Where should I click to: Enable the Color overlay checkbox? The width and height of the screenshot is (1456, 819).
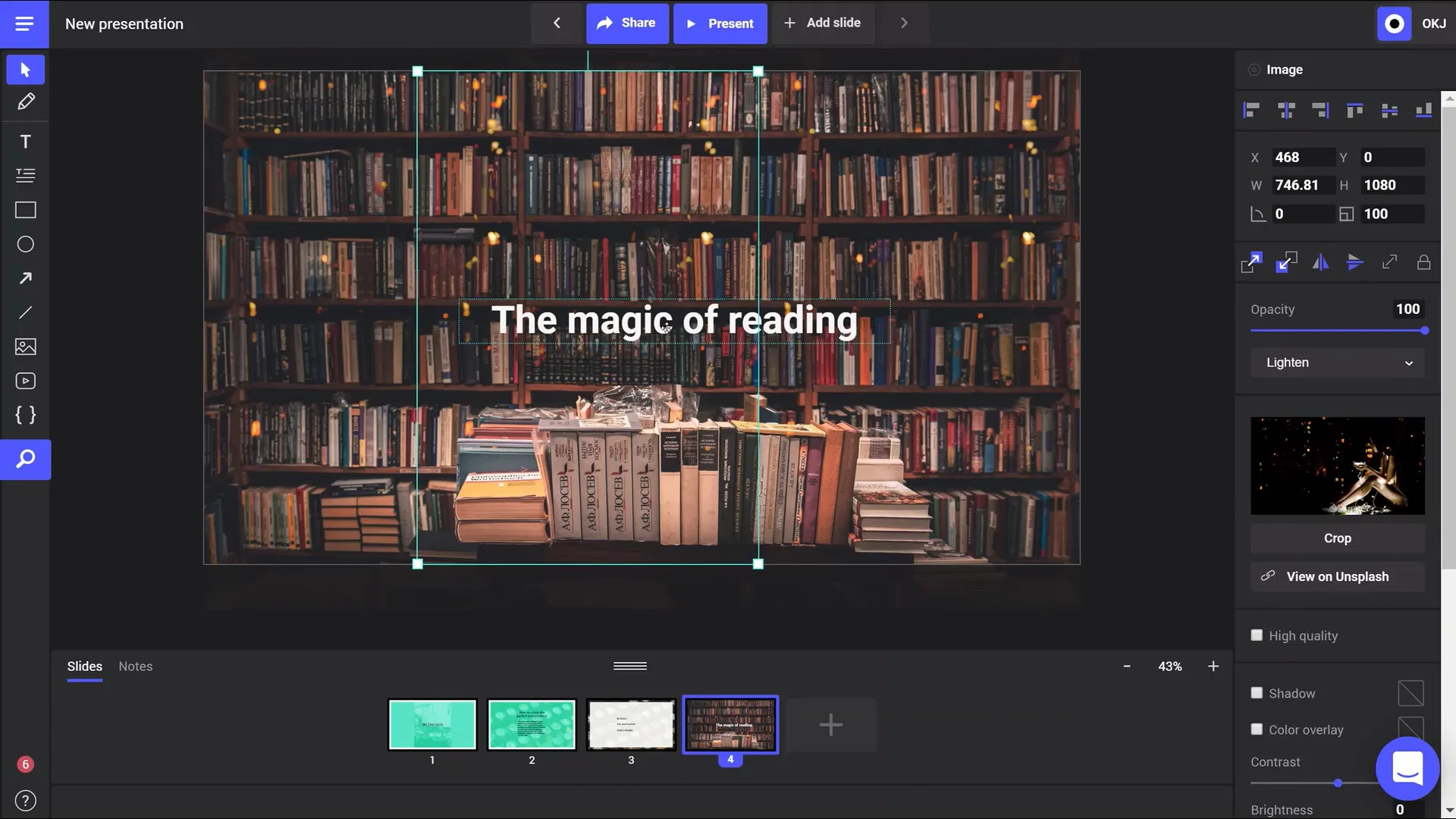point(1257,730)
